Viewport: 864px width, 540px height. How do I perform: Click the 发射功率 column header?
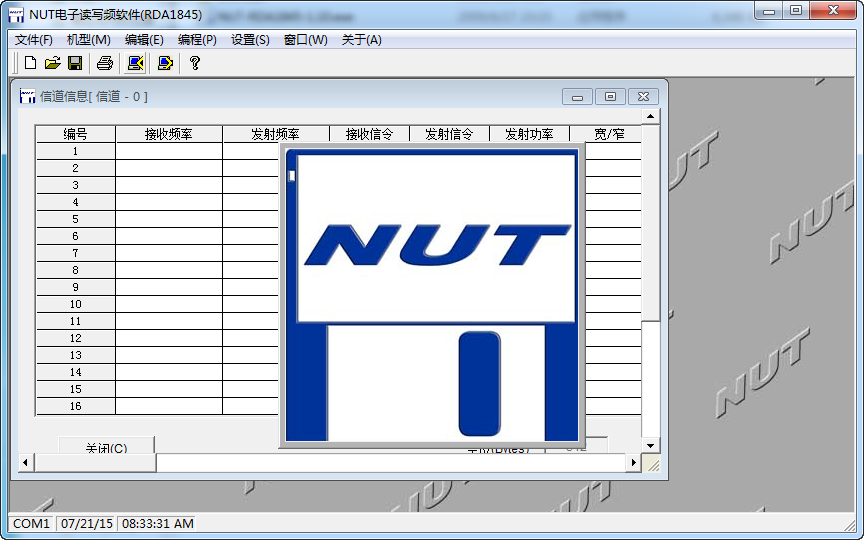(x=529, y=134)
